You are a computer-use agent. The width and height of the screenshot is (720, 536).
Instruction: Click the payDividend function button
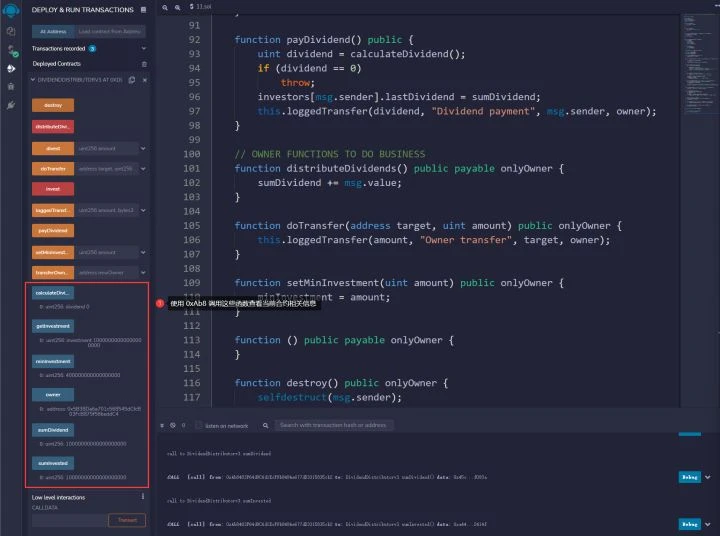53,231
